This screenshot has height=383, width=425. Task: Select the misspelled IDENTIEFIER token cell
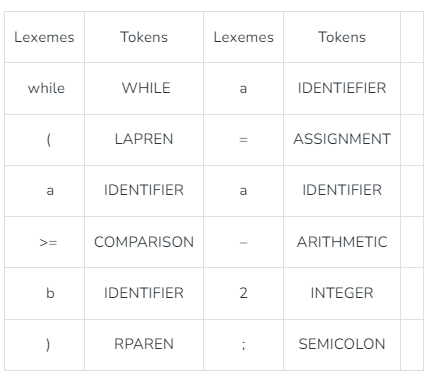(342, 88)
